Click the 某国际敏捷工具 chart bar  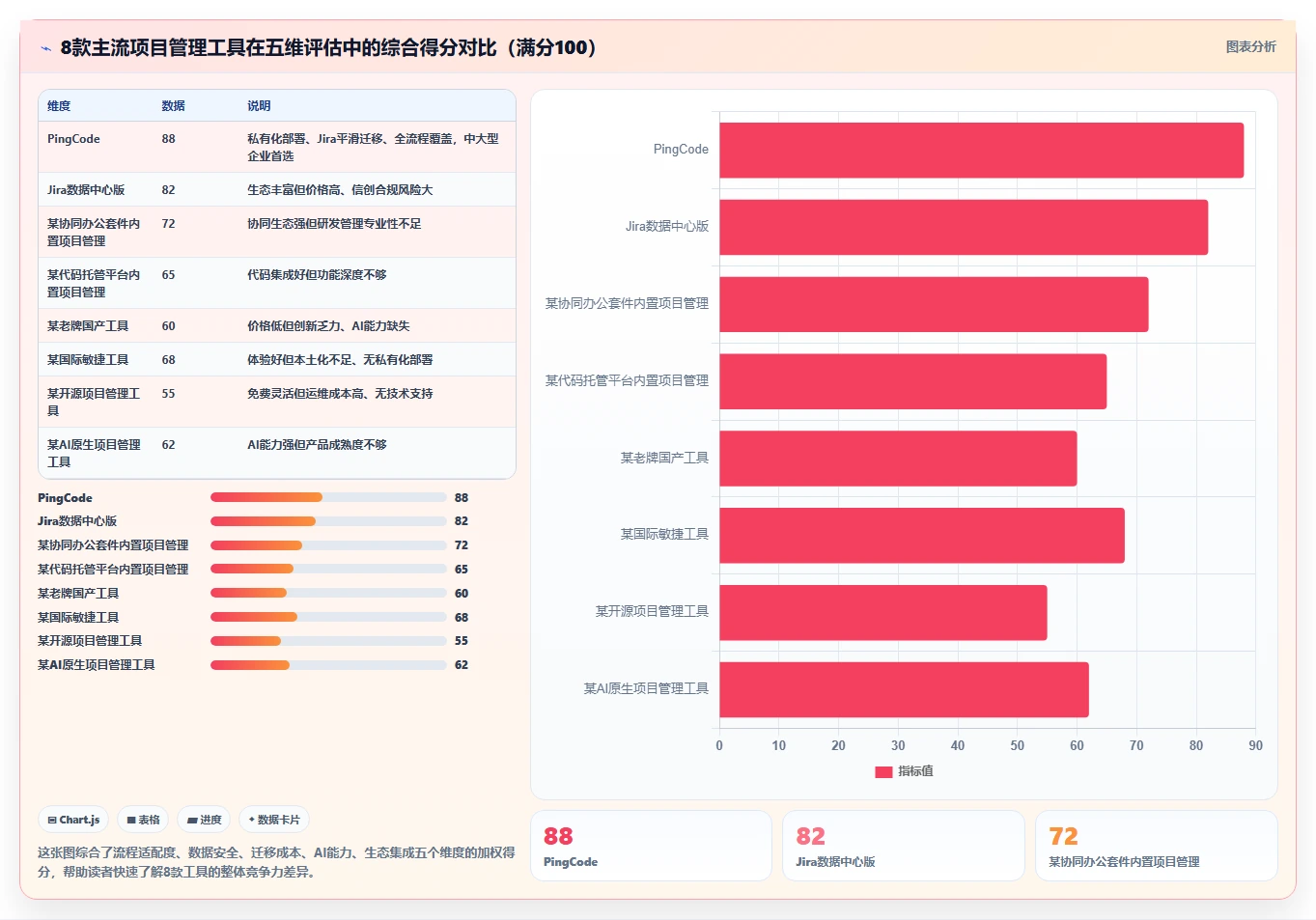922,535
